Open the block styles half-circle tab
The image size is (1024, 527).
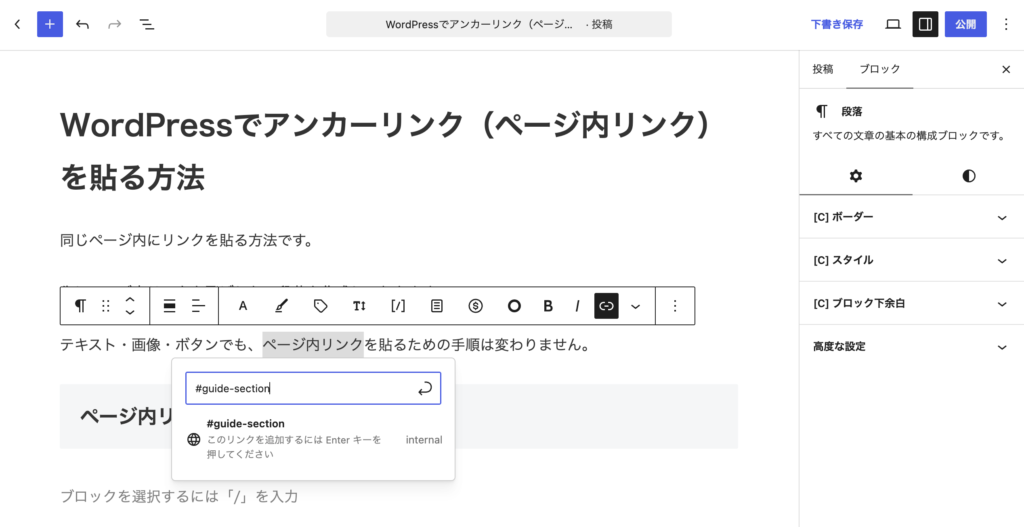pyautogui.click(x=968, y=176)
